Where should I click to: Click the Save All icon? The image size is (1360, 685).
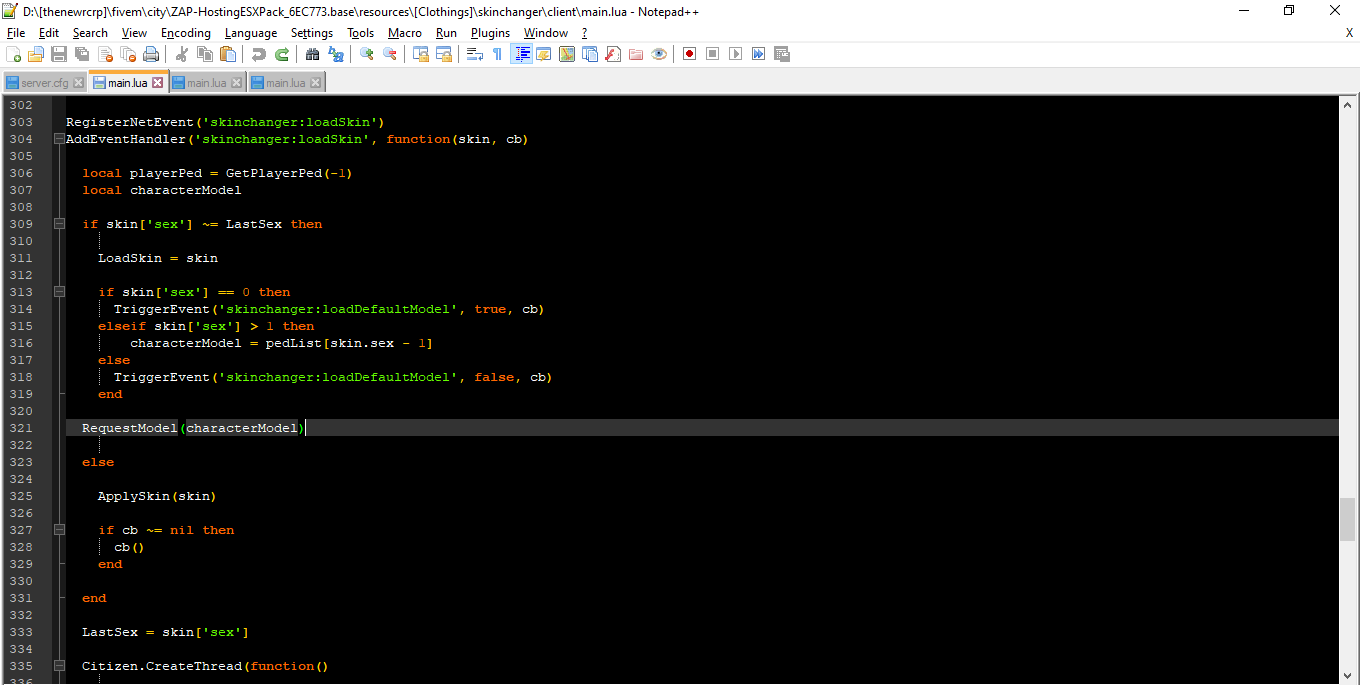[82, 54]
